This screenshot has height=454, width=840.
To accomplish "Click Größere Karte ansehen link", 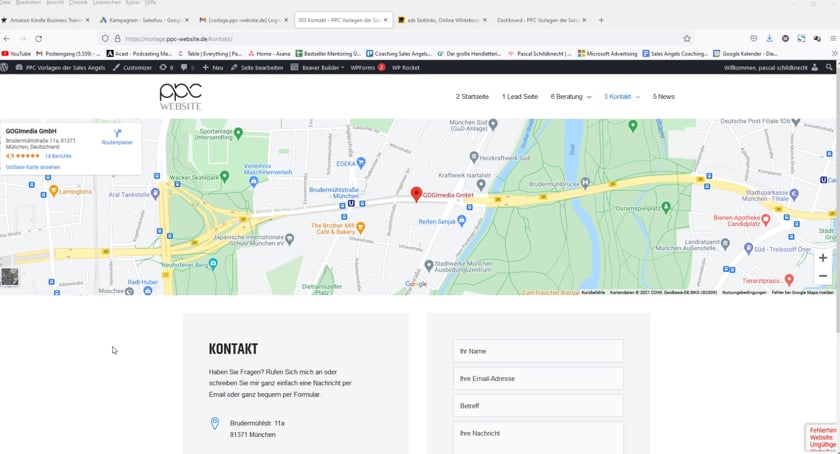I will click(x=33, y=167).
